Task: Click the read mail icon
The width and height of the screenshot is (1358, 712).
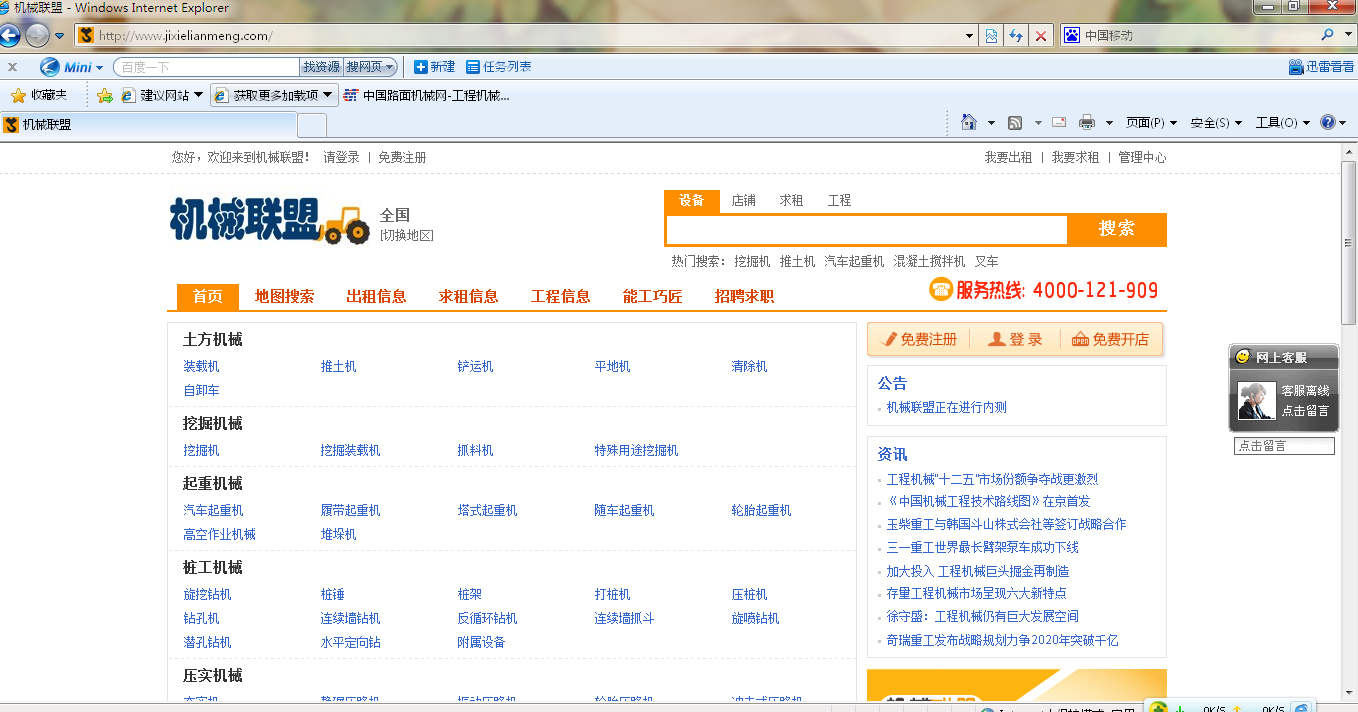Action: (1058, 123)
